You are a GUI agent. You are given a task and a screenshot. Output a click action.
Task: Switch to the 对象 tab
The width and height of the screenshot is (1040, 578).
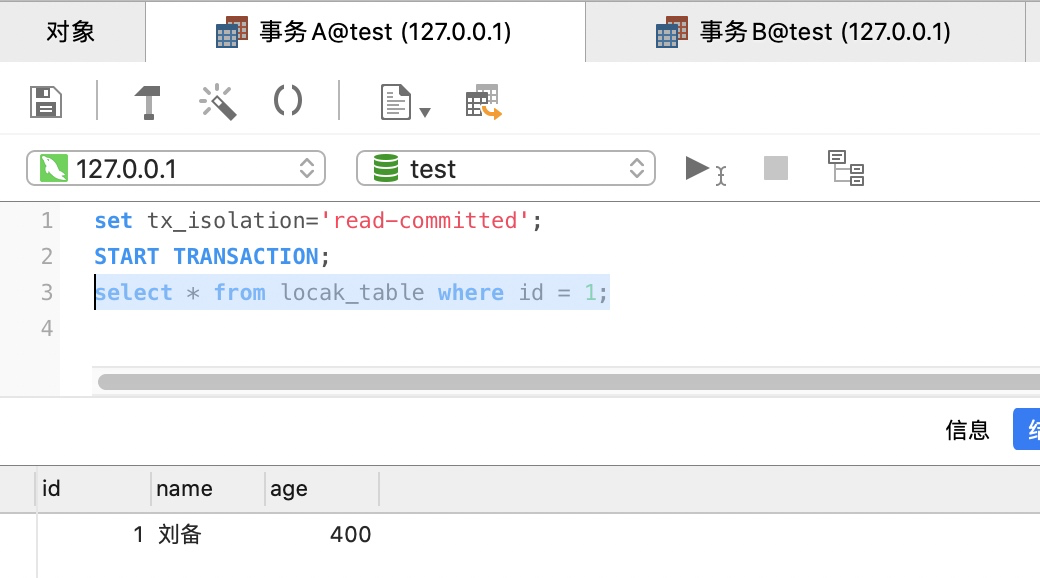pos(72,32)
